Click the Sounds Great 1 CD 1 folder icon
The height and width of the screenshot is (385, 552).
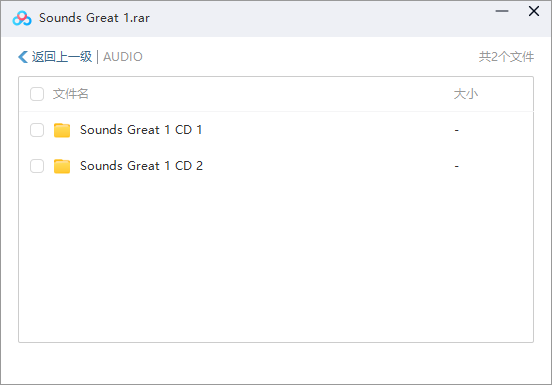click(x=62, y=130)
